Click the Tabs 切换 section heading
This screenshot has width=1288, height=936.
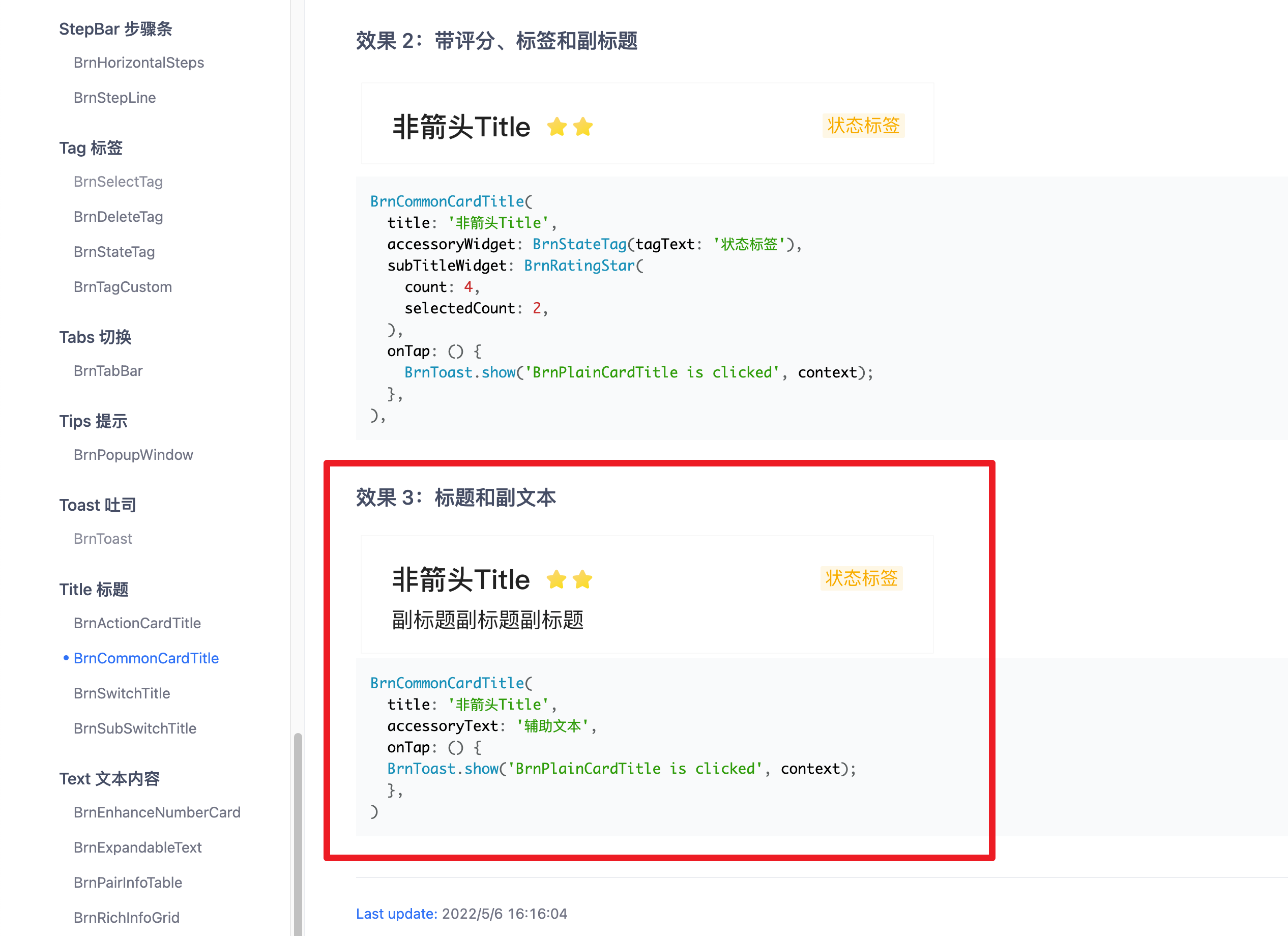click(x=96, y=337)
